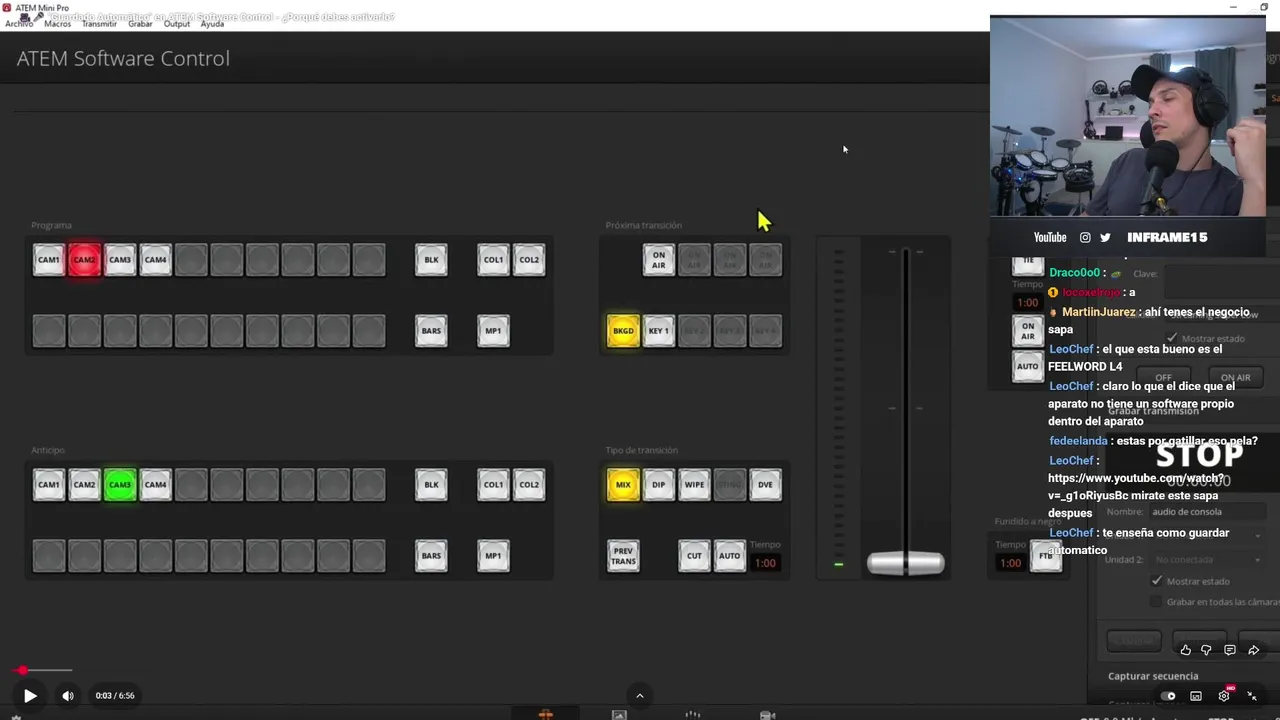Select BLK on the Programa bus
The width and height of the screenshot is (1280, 720).
pos(431,260)
